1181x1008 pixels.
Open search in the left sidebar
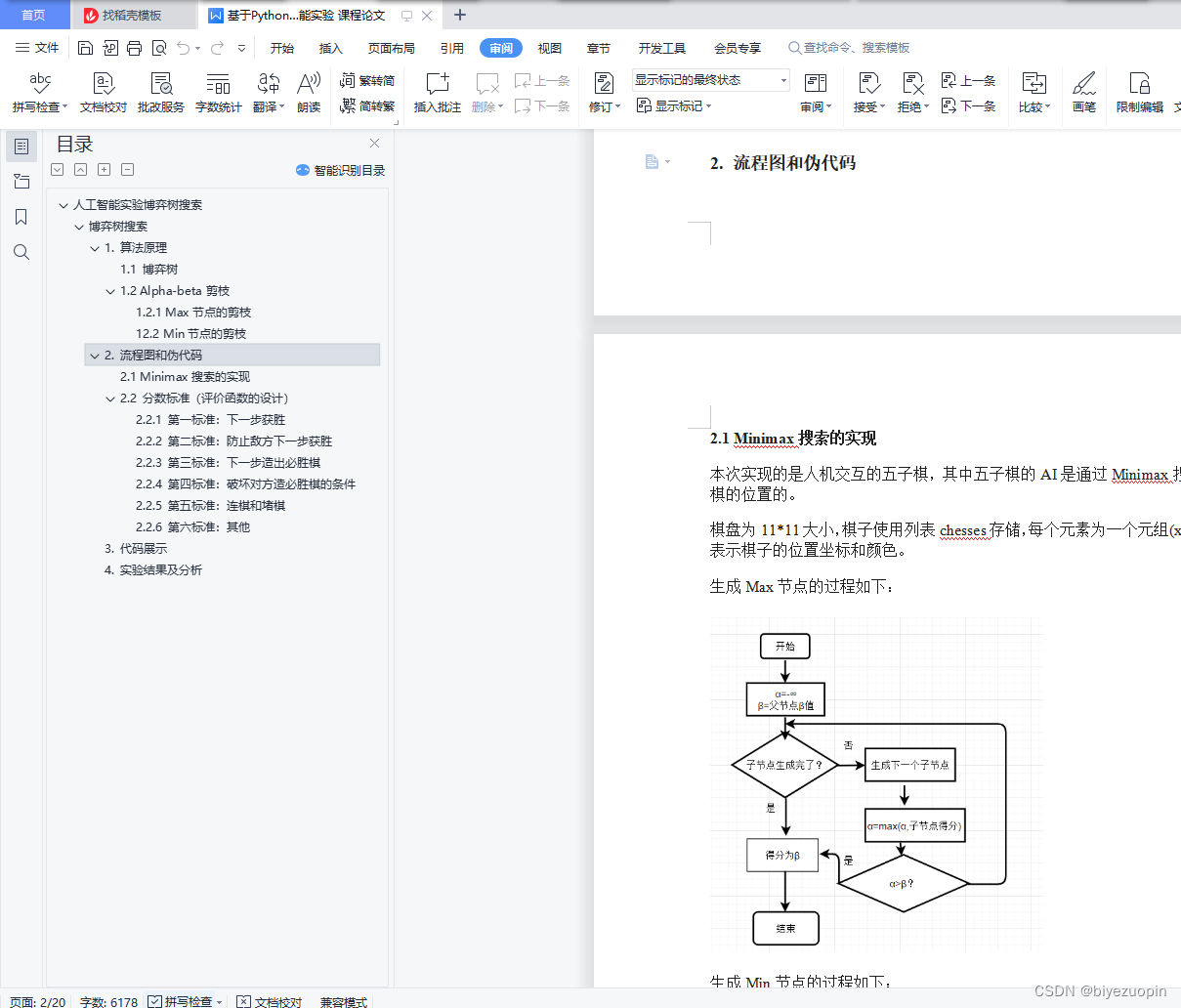[21, 252]
